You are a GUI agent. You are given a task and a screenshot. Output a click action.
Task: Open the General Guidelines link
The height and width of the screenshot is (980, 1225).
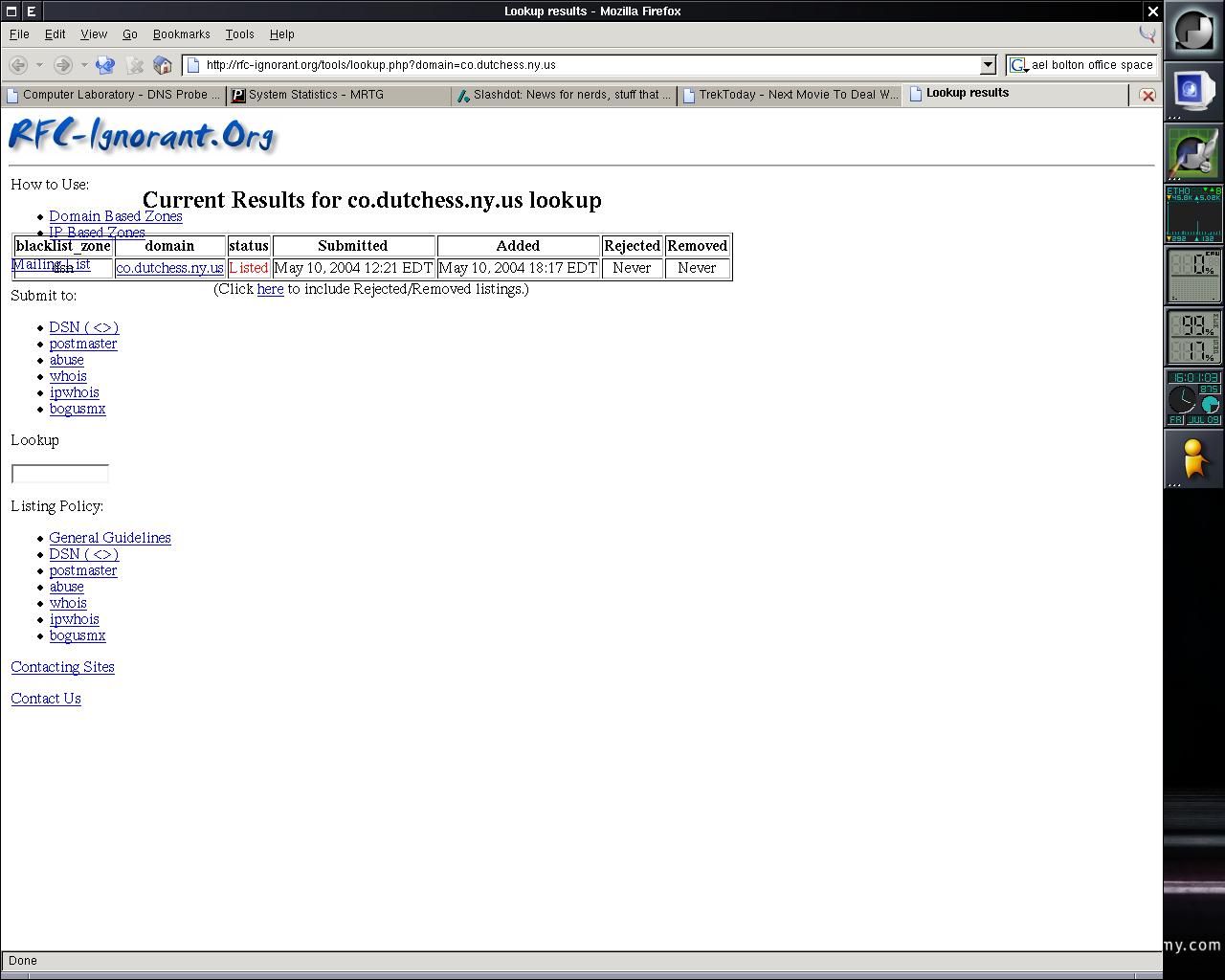[110, 538]
